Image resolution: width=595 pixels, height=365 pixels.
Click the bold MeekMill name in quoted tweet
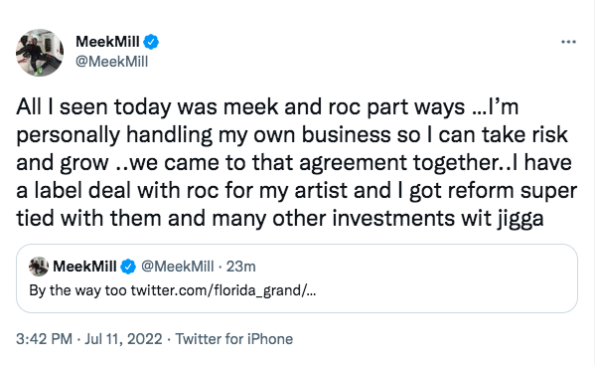point(85,267)
